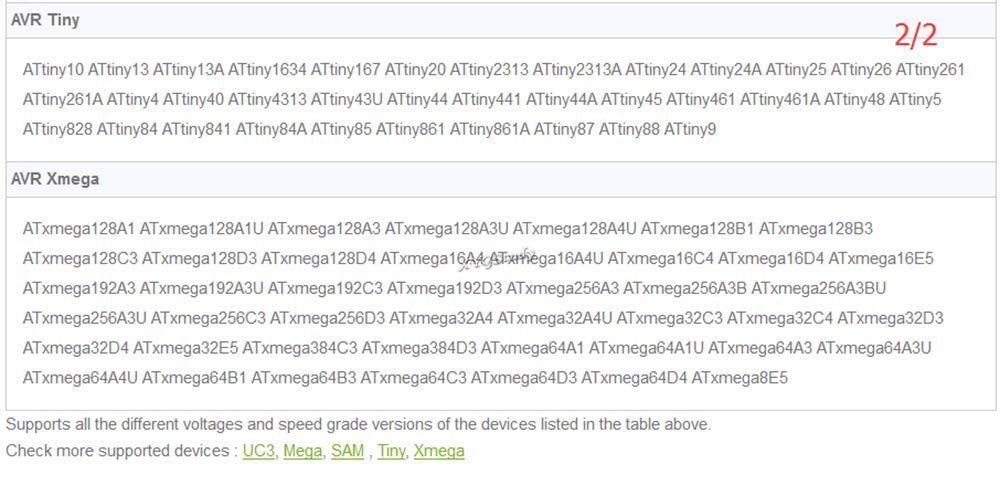Click the ATxmega64A4U device name
Screen dimensions: 1000x485
(x=80, y=378)
